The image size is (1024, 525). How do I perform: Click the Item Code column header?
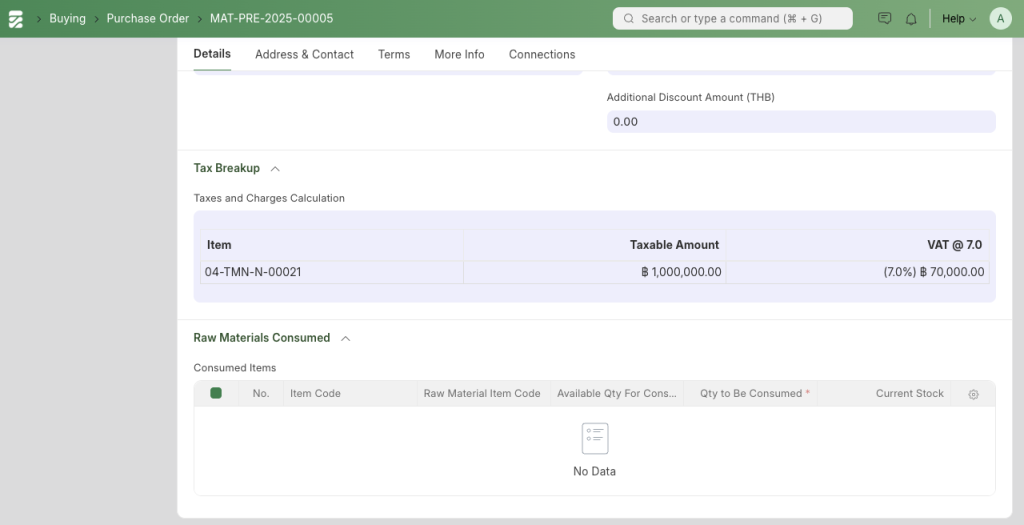(350, 394)
